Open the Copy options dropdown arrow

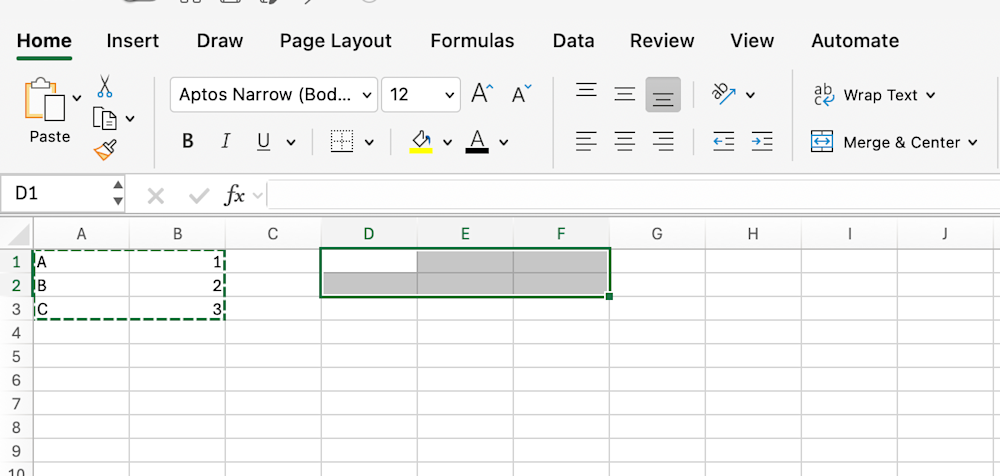tap(130, 119)
